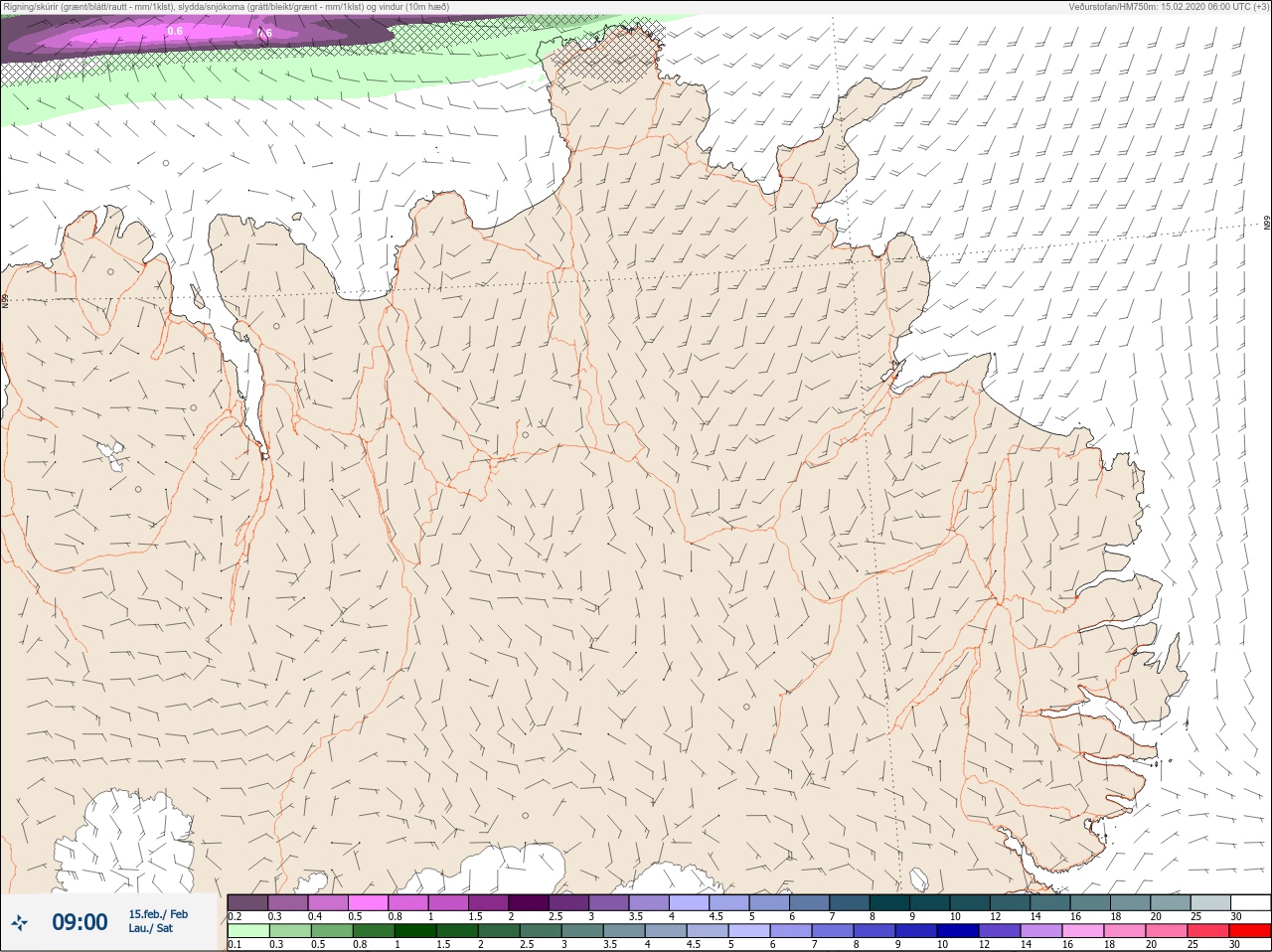Click the cross-hatched area on the northern peninsula

tap(608, 55)
